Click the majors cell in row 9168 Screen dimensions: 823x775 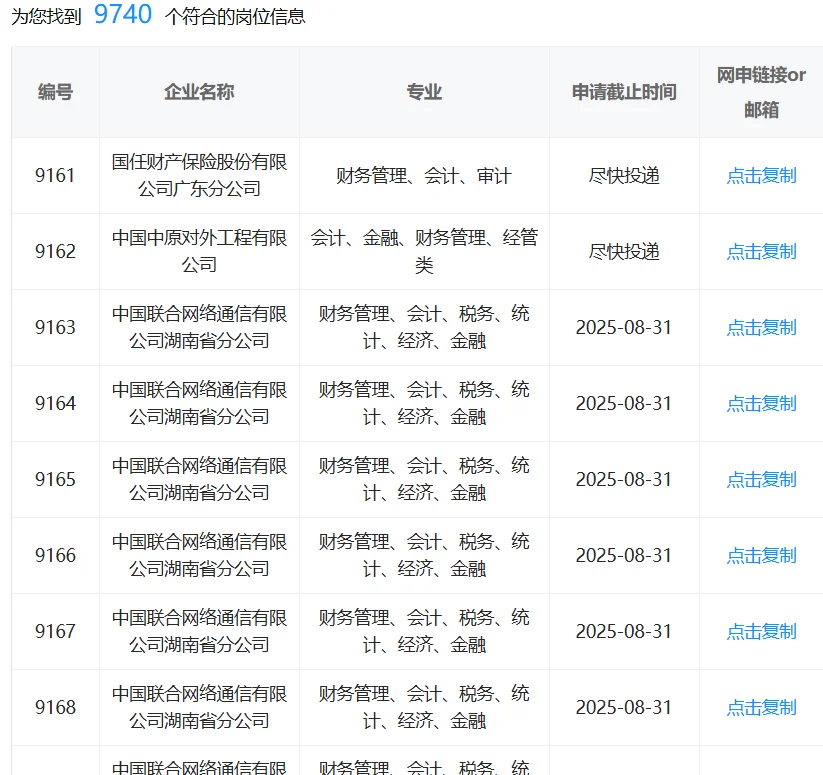424,707
